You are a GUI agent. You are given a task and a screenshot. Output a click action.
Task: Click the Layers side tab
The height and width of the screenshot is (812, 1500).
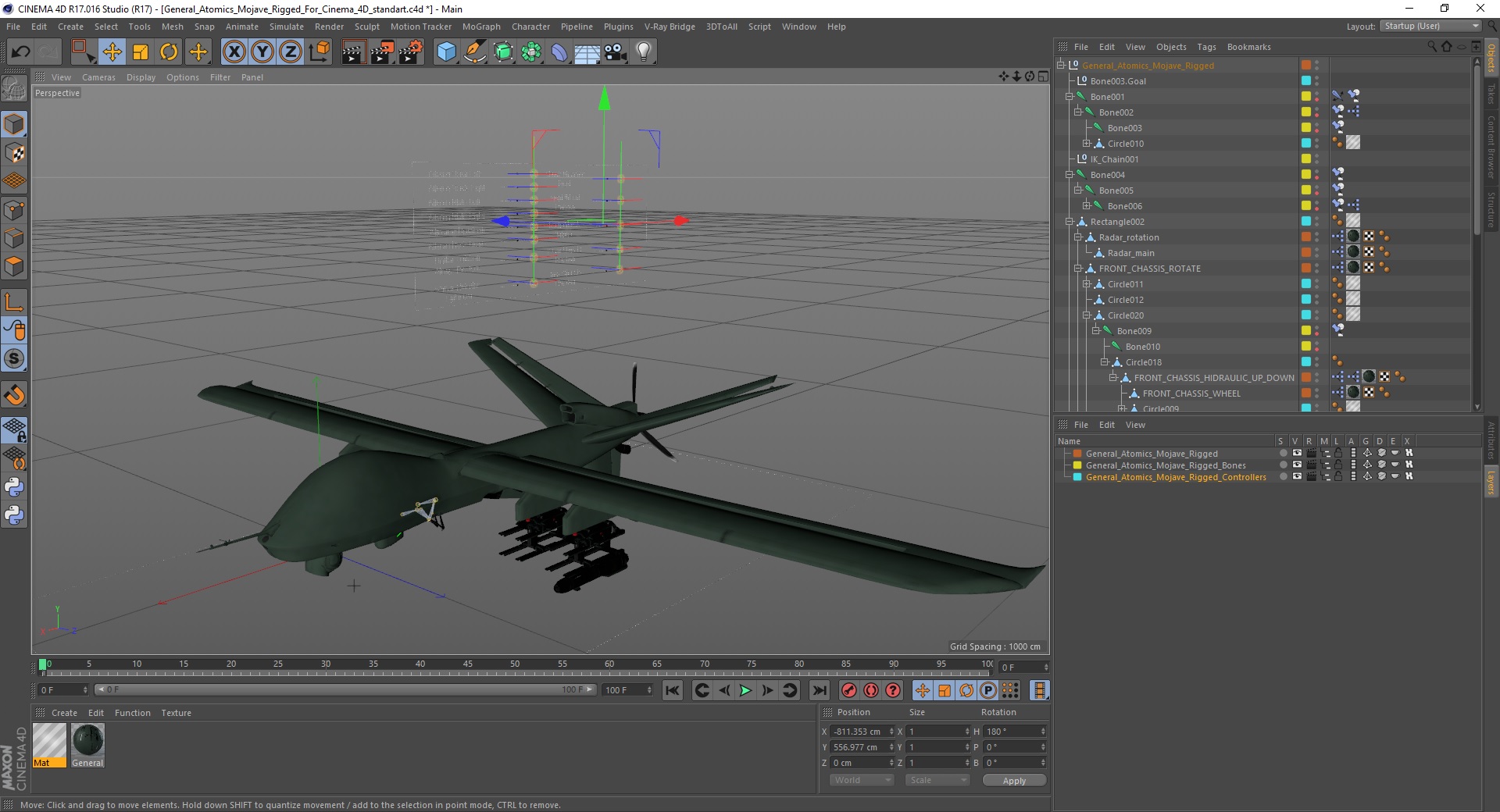[1491, 483]
